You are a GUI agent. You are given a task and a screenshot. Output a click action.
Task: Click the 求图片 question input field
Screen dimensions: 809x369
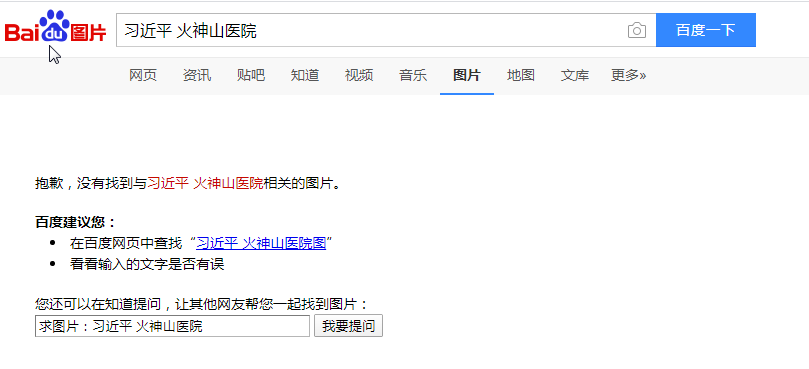(172, 326)
